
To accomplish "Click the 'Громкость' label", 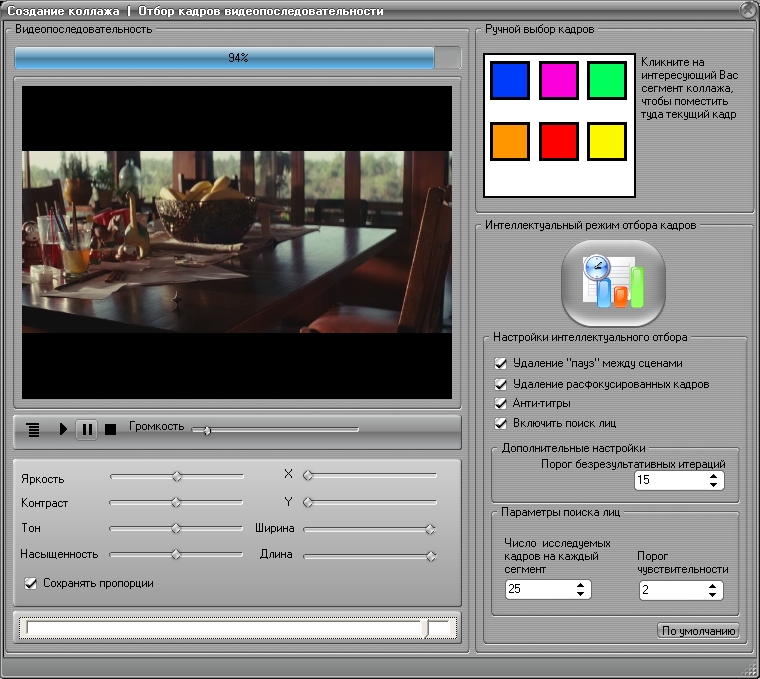I will click(x=157, y=426).
